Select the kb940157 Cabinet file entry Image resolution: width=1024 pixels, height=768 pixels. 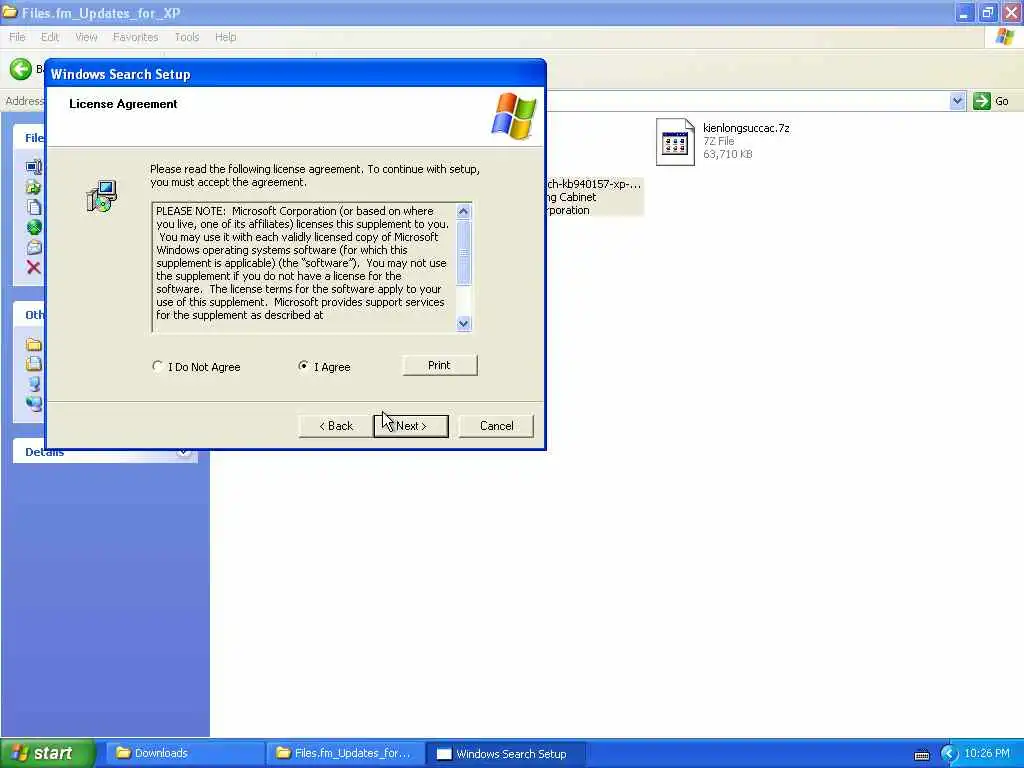594,197
